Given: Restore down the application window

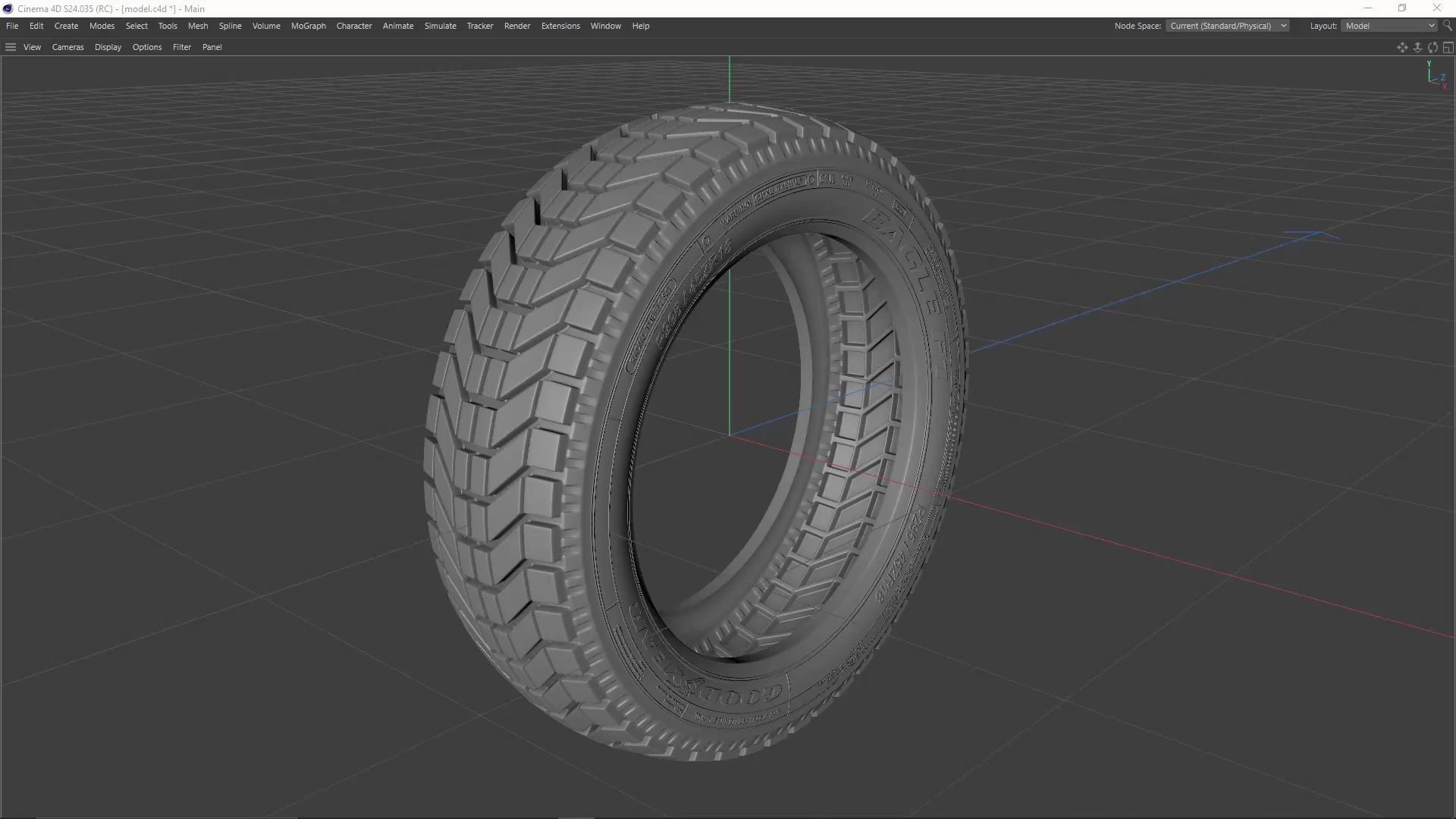Looking at the screenshot, I should click(x=1402, y=8).
